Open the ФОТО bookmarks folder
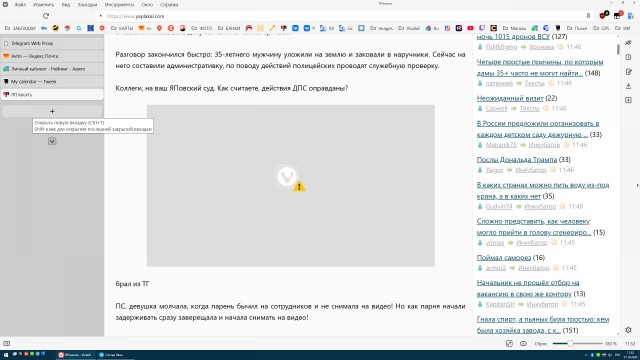This screenshot has height=360, width=640. tap(202, 28)
